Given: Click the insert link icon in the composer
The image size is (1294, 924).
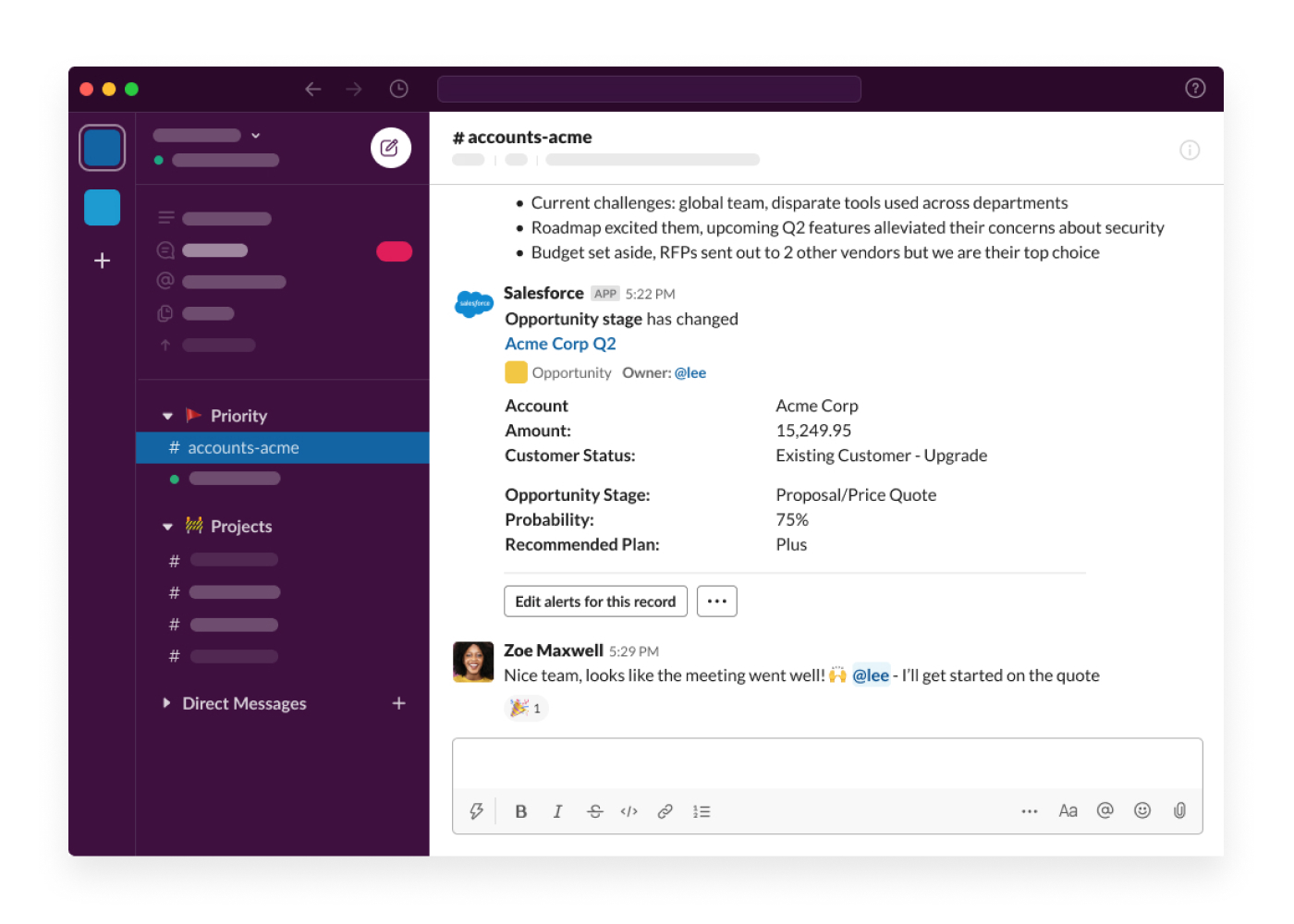Looking at the screenshot, I should point(665,810).
